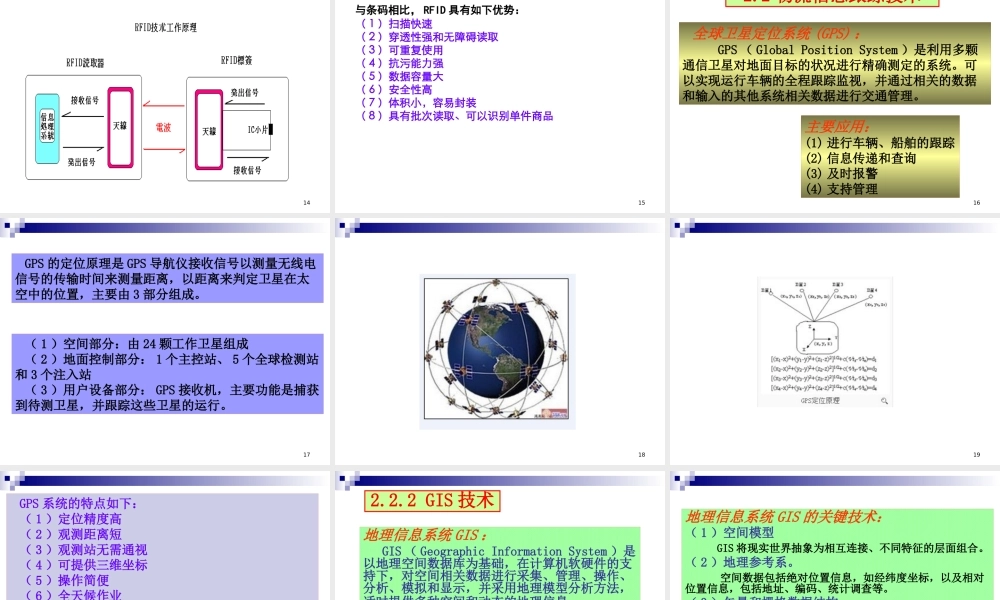Click the heading 地理信息系统GIS:
This screenshot has height=600, width=1000.
pyautogui.click(x=425, y=536)
